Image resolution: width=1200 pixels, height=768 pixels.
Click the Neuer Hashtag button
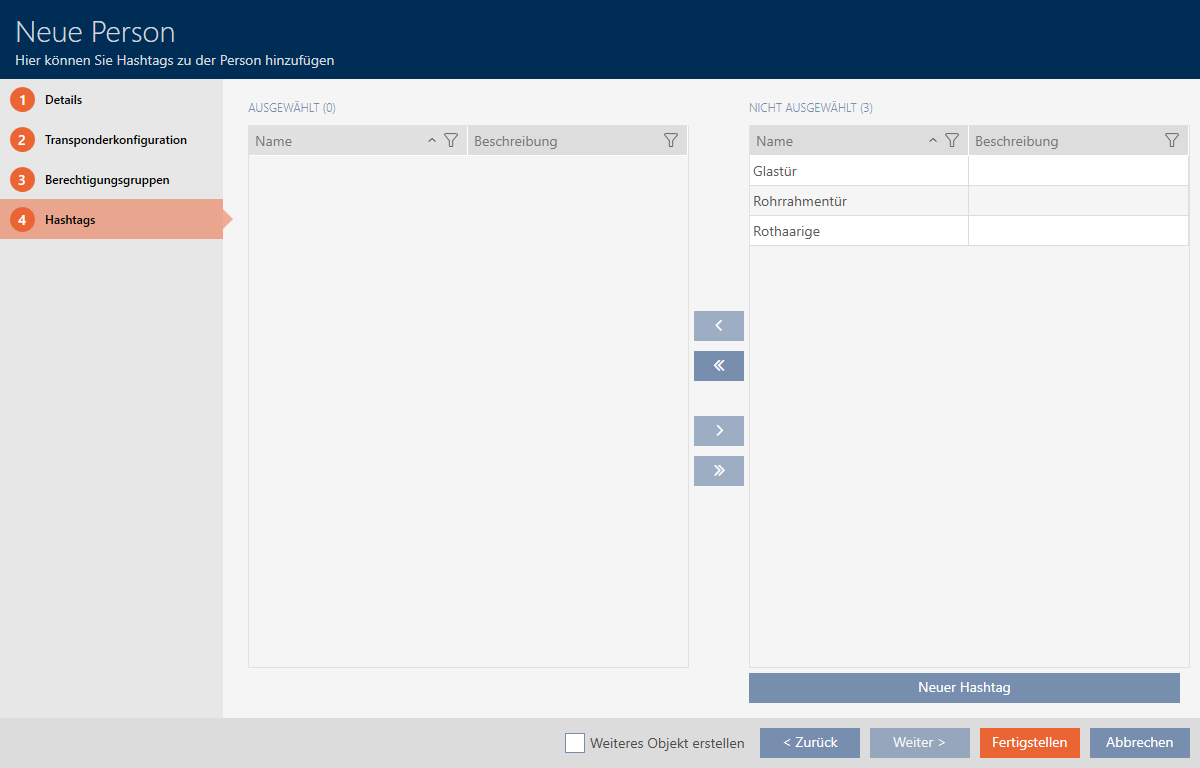pos(964,688)
